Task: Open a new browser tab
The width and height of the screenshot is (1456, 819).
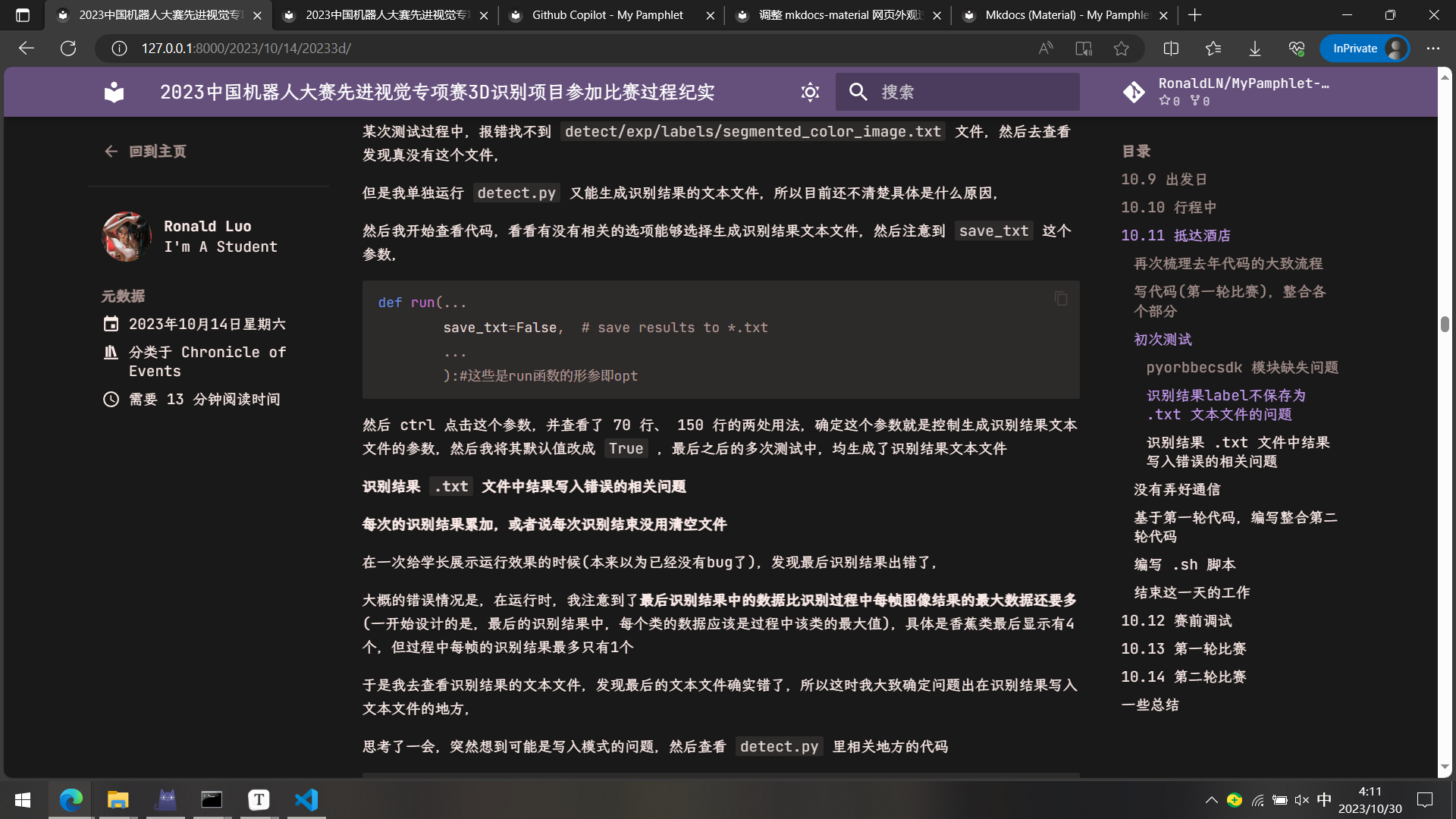Action: pyautogui.click(x=1195, y=15)
